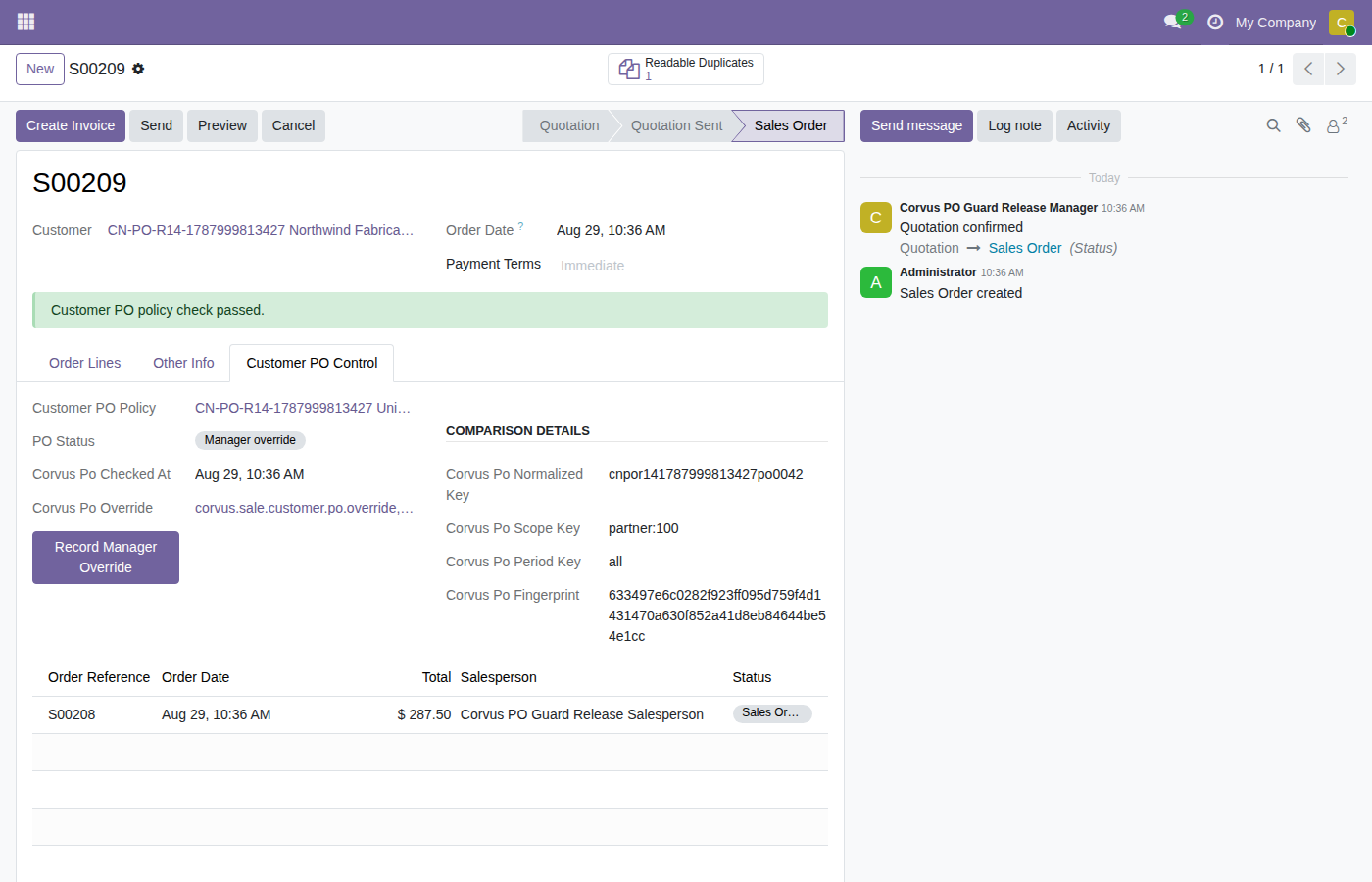Click the user avatar in top bar
The image size is (1372, 882).
[1342, 23]
